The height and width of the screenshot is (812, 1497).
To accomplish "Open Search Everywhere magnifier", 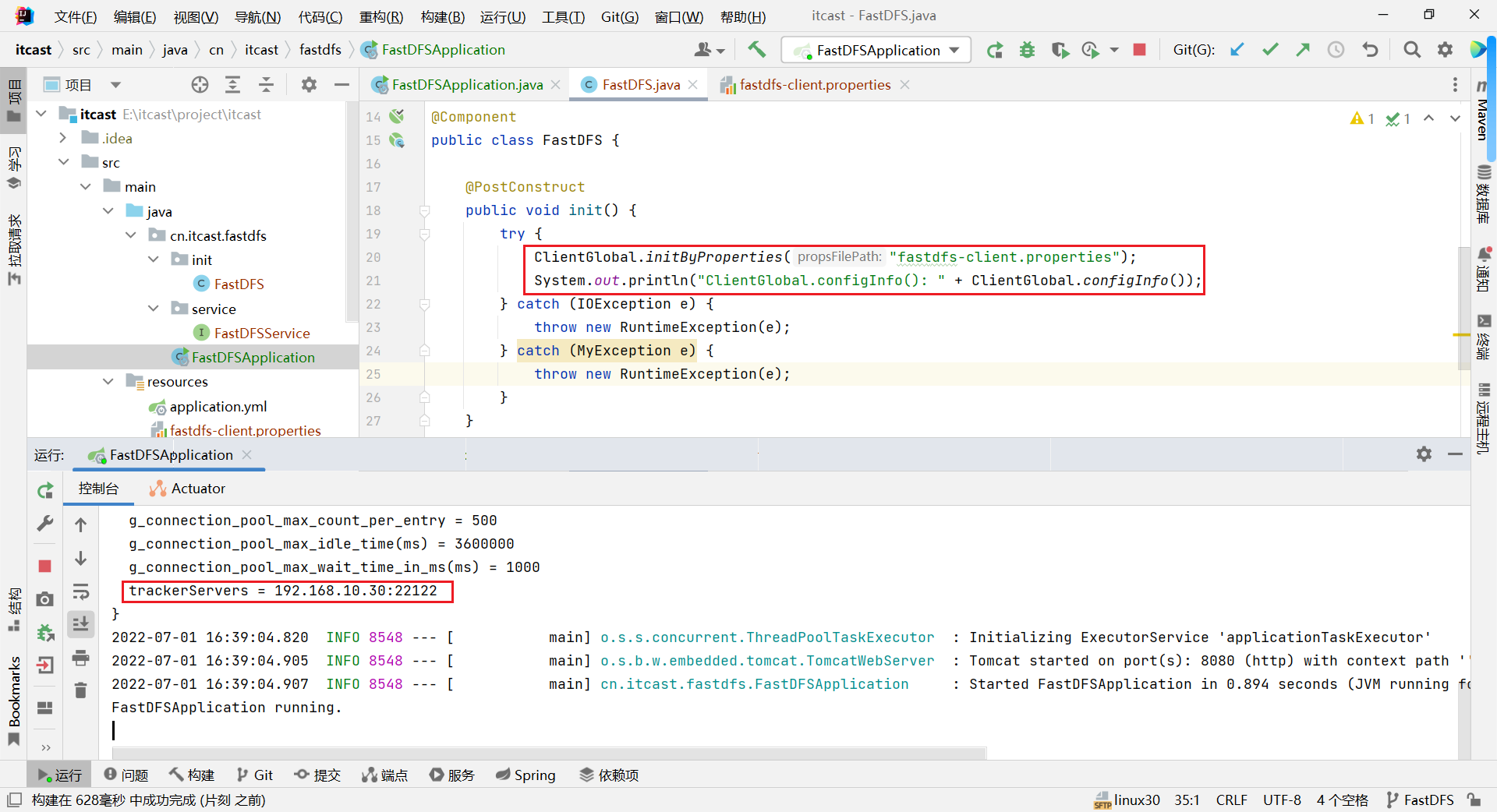I will [x=1411, y=50].
